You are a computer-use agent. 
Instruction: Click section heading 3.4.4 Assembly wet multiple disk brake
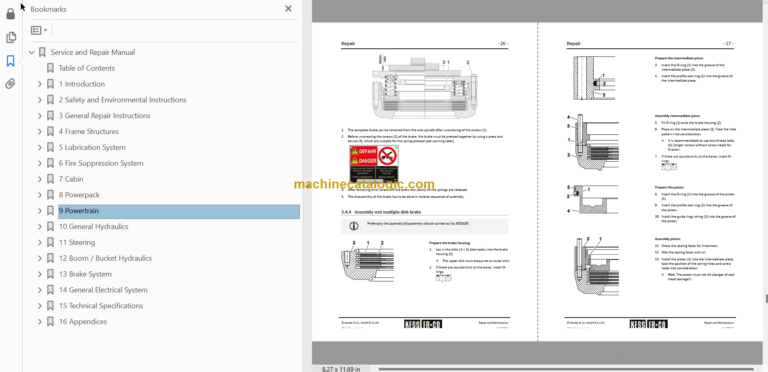(x=381, y=212)
